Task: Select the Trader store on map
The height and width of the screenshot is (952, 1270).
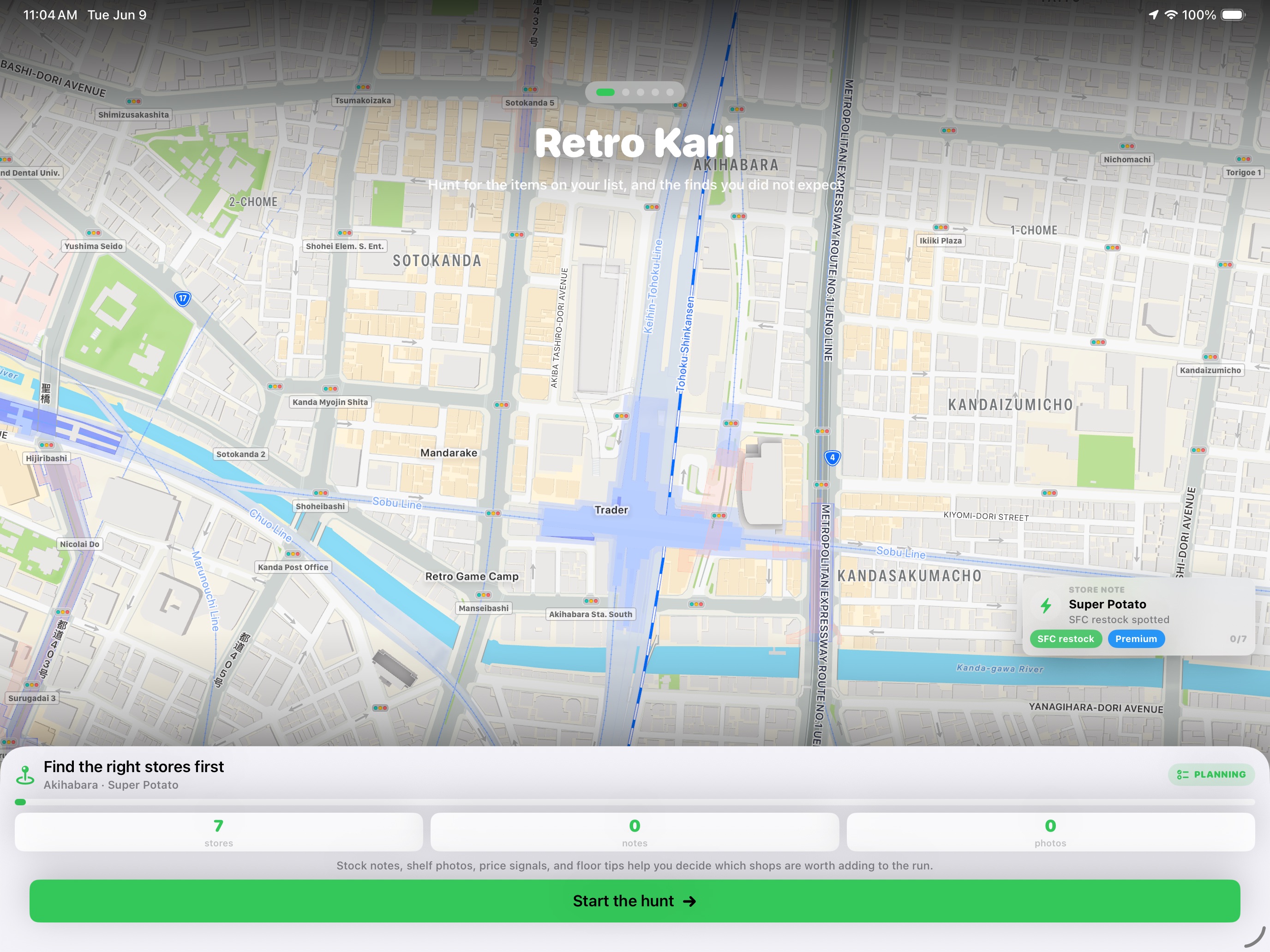Action: click(x=611, y=510)
